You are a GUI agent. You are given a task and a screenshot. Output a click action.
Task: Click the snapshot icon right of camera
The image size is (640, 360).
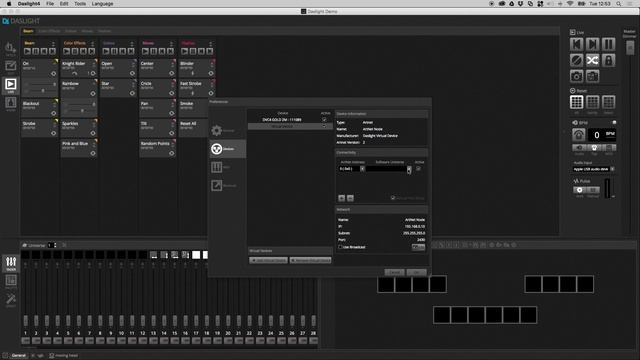tap(592, 76)
